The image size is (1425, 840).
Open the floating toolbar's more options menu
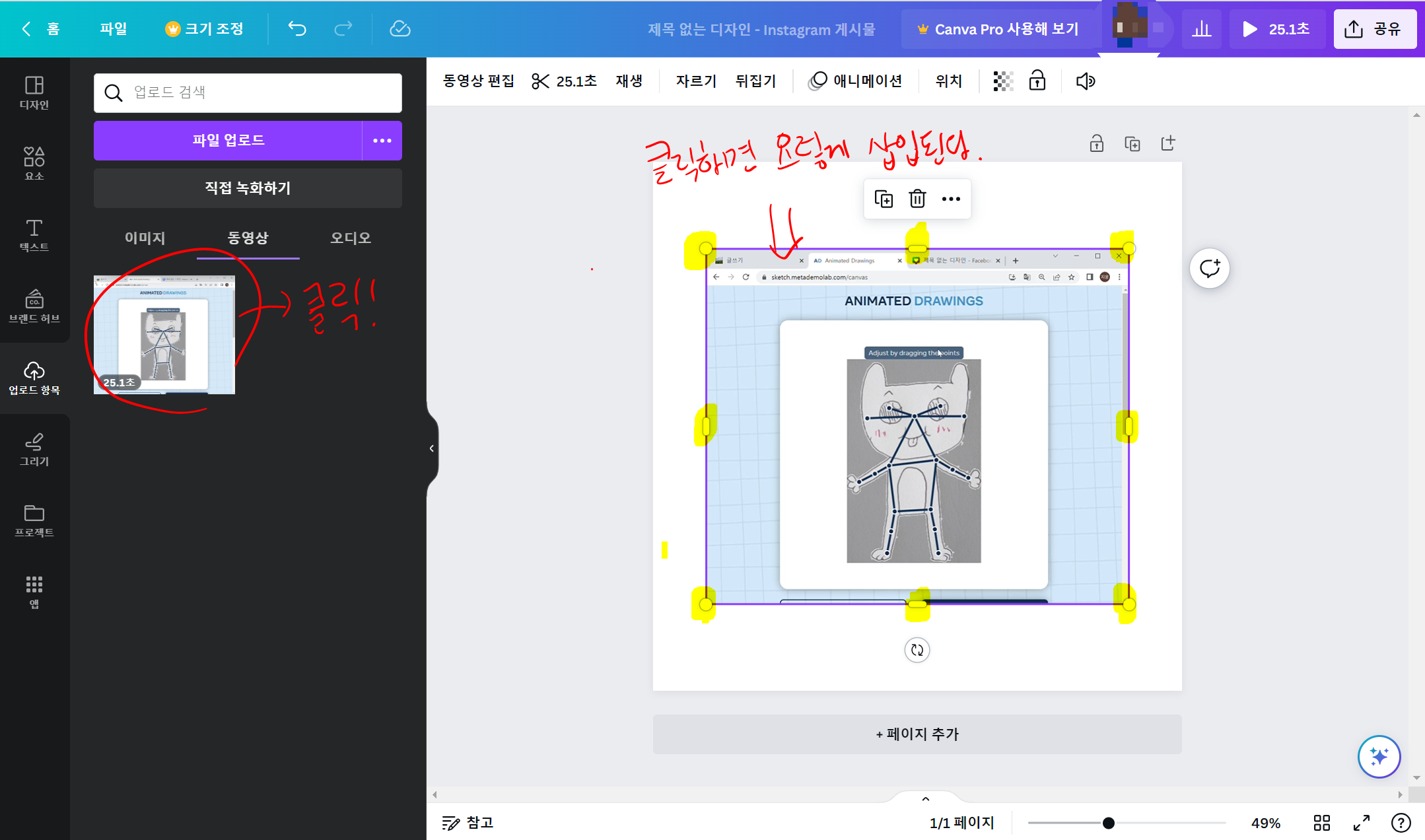[952, 199]
